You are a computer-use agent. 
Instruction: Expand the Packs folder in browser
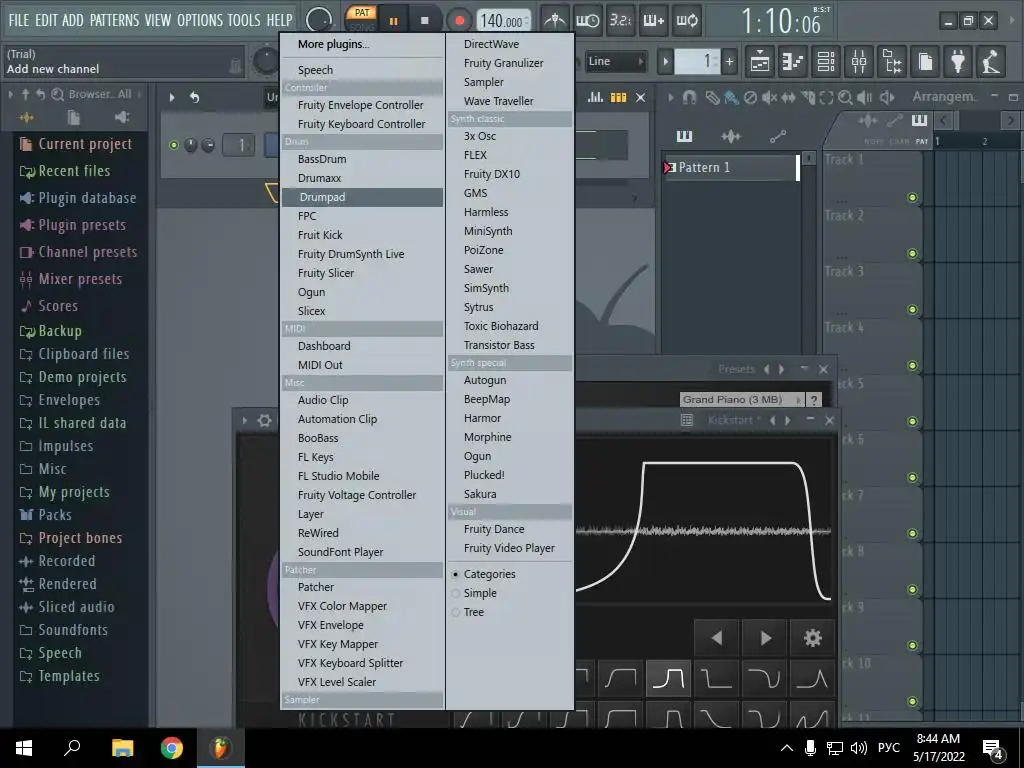[46, 515]
